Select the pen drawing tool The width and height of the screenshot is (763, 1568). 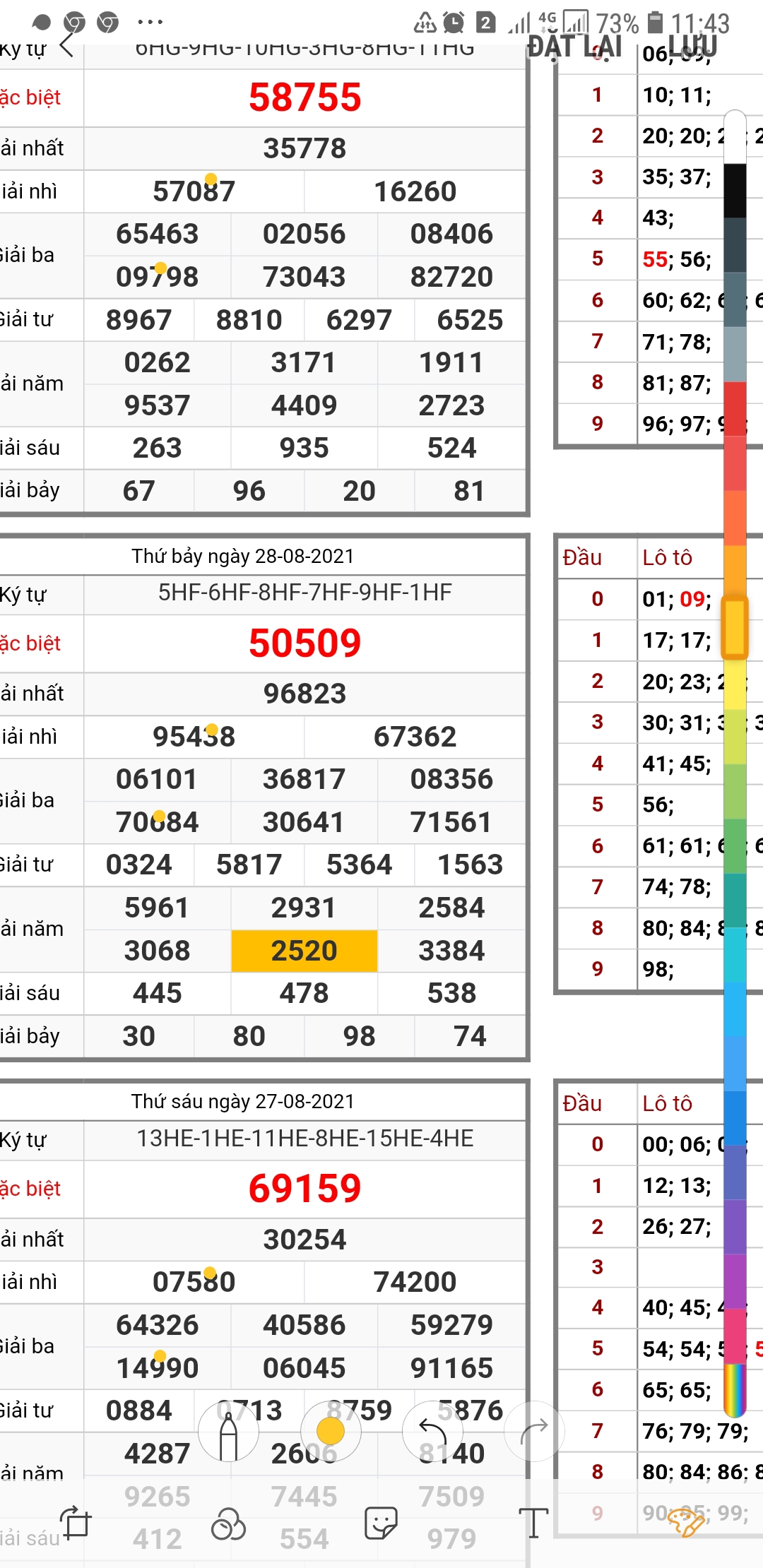point(228,1432)
